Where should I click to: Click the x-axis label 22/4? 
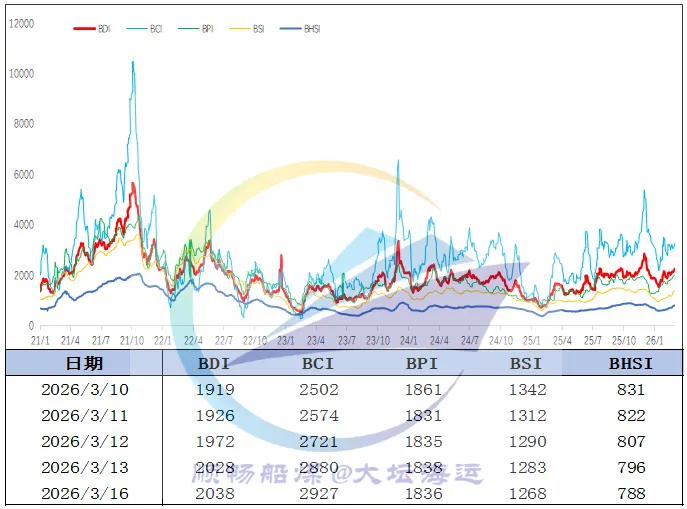click(193, 340)
